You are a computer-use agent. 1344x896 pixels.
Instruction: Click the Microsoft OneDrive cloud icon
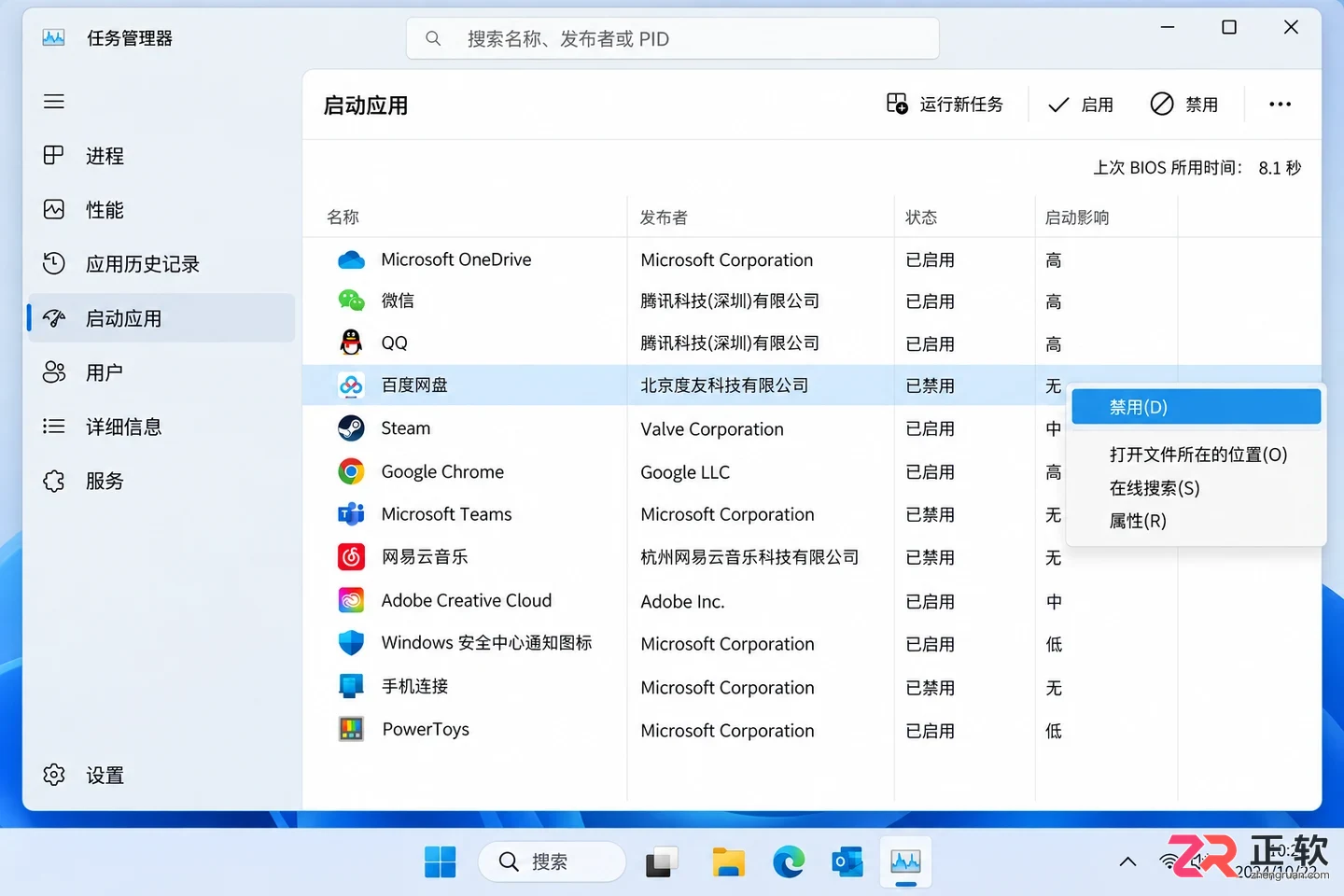[351, 259]
